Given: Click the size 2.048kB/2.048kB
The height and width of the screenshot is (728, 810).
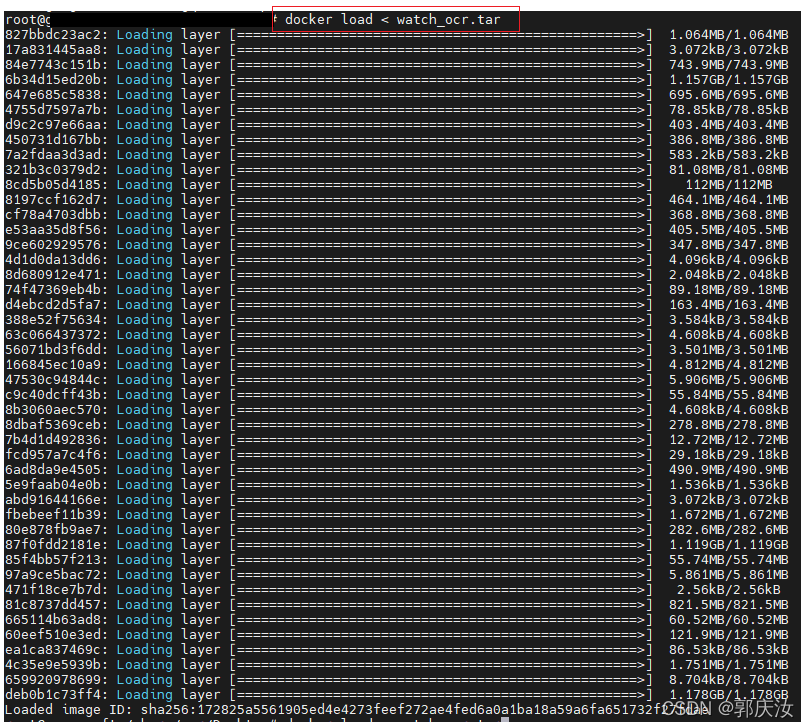Looking at the screenshot, I should pos(729,274).
